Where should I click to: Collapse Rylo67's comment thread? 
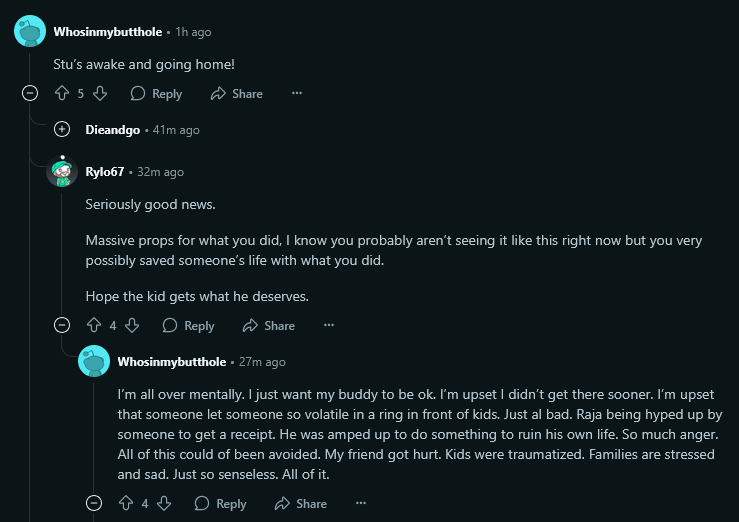point(62,326)
